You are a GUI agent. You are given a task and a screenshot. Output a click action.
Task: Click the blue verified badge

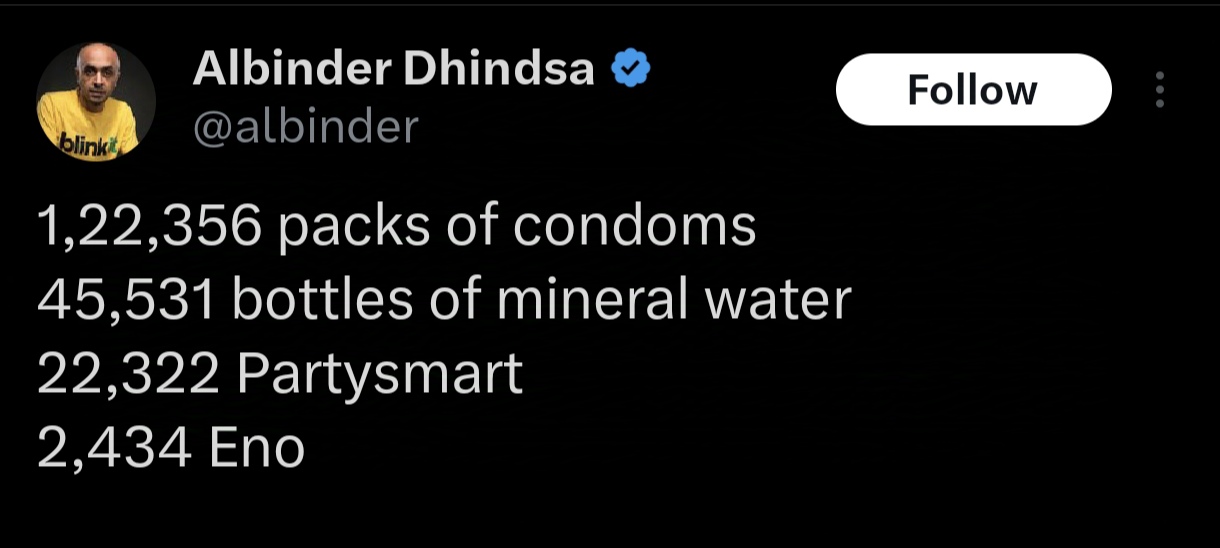coord(631,68)
